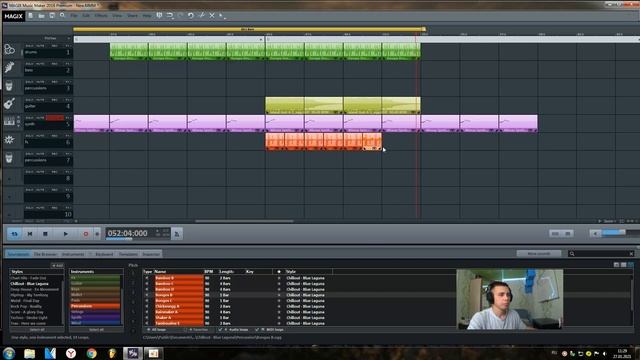The height and width of the screenshot is (360, 640).
Task: Mute the drums track
Action: (x=40, y=46)
